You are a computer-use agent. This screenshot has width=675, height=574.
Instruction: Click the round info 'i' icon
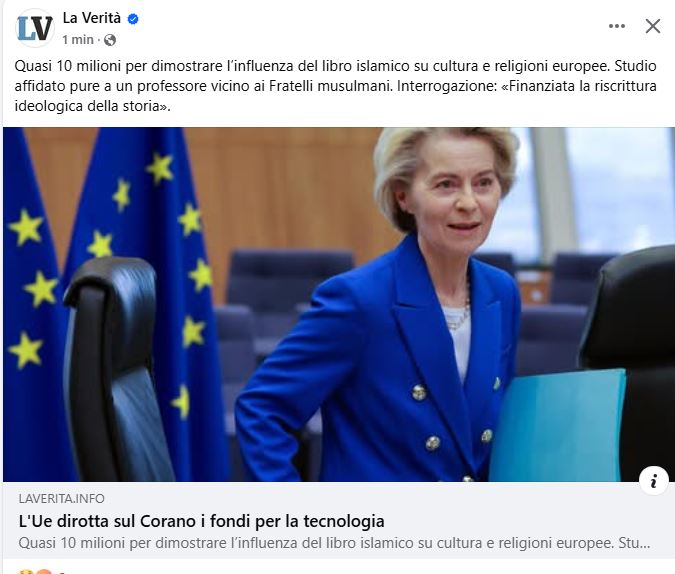653,480
